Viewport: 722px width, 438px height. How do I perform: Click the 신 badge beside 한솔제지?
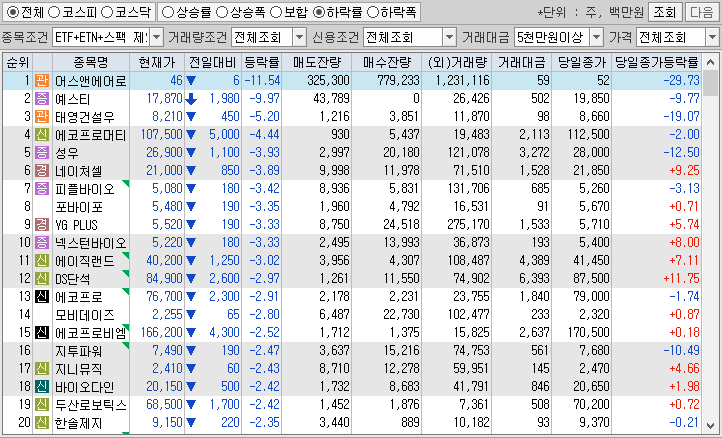pos(42,422)
